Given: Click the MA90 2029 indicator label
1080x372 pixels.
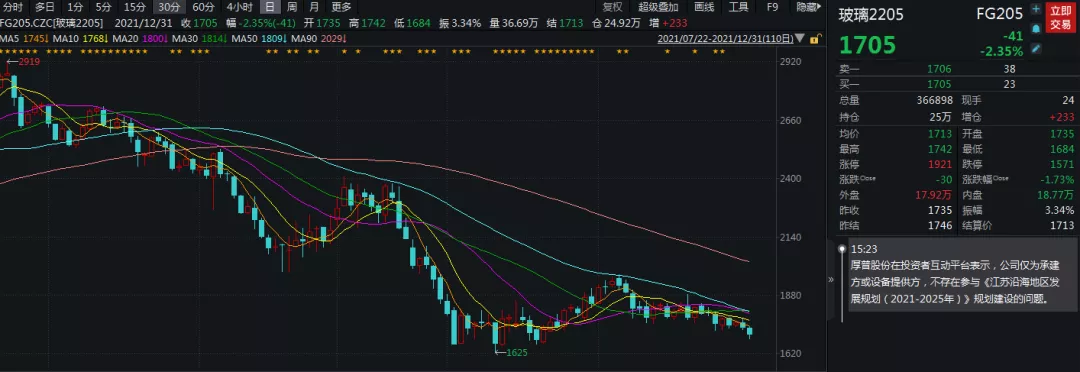Looking at the screenshot, I should [x=320, y=39].
